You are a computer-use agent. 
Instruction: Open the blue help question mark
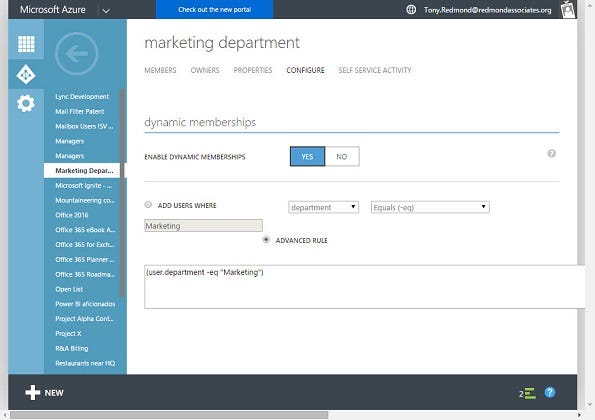tap(549, 392)
